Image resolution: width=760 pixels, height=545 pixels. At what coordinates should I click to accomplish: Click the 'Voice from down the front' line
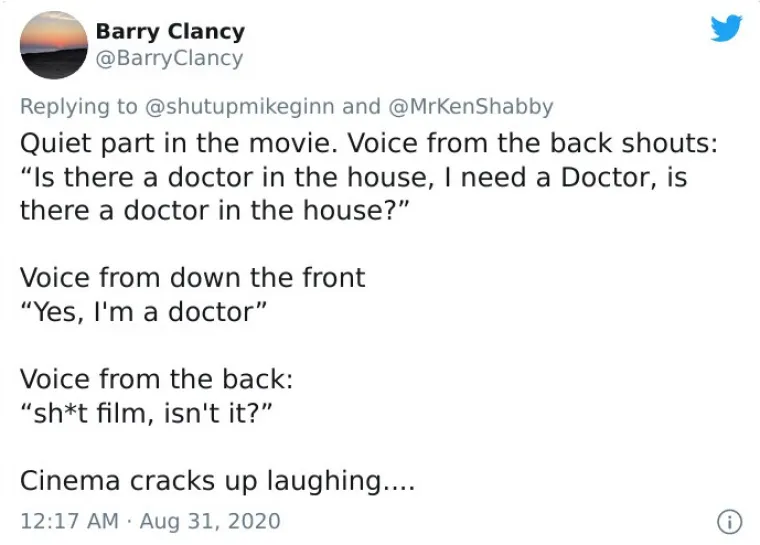tap(192, 278)
